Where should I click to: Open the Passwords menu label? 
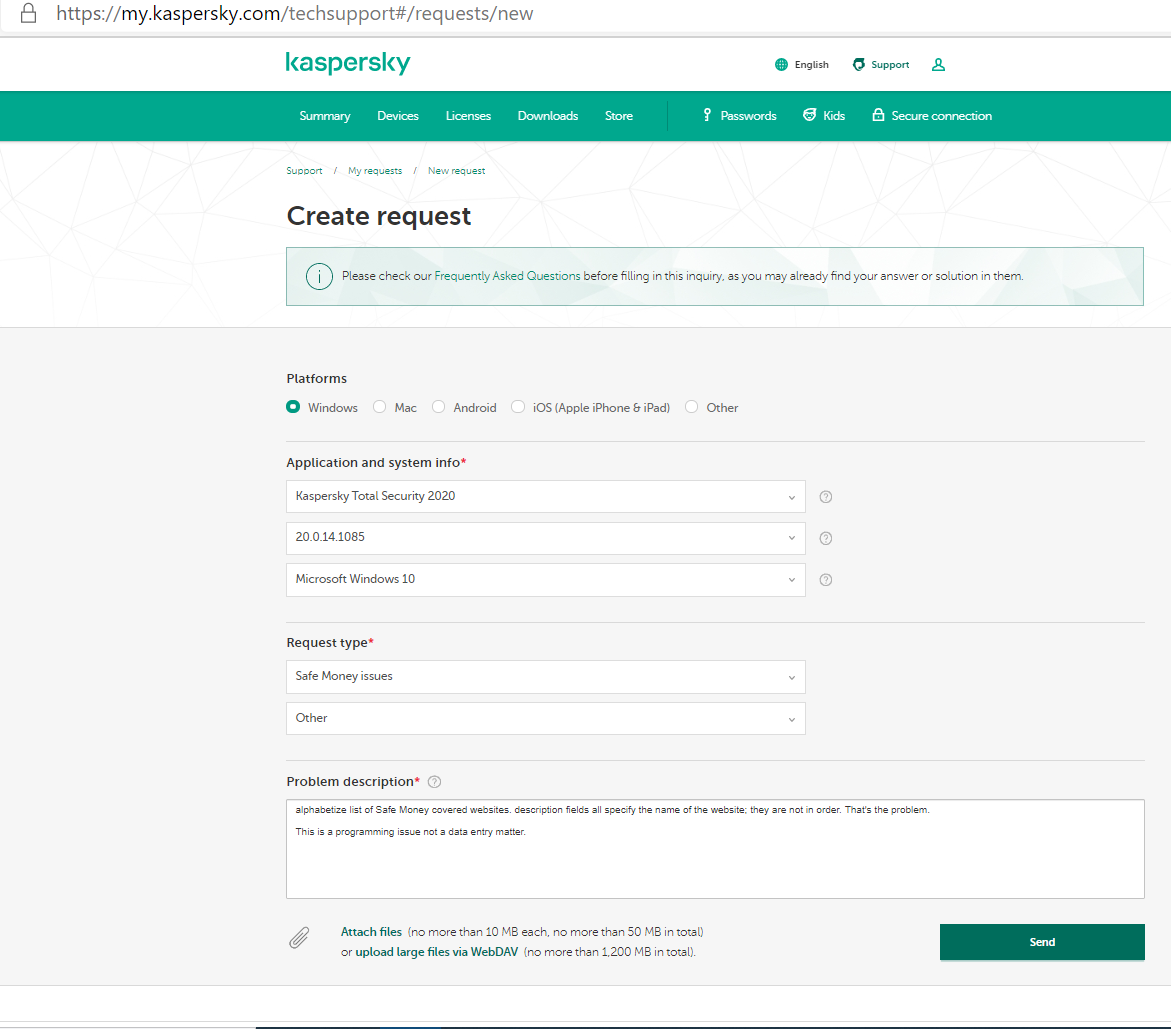(x=748, y=116)
